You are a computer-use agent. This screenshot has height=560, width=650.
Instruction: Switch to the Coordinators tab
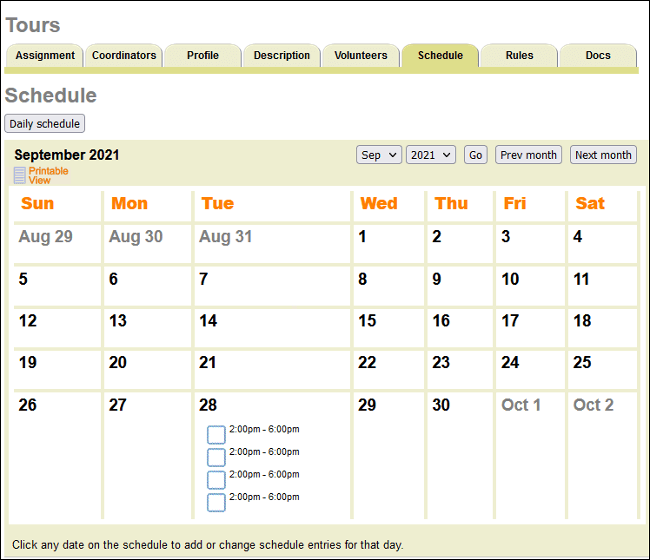[124, 56]
